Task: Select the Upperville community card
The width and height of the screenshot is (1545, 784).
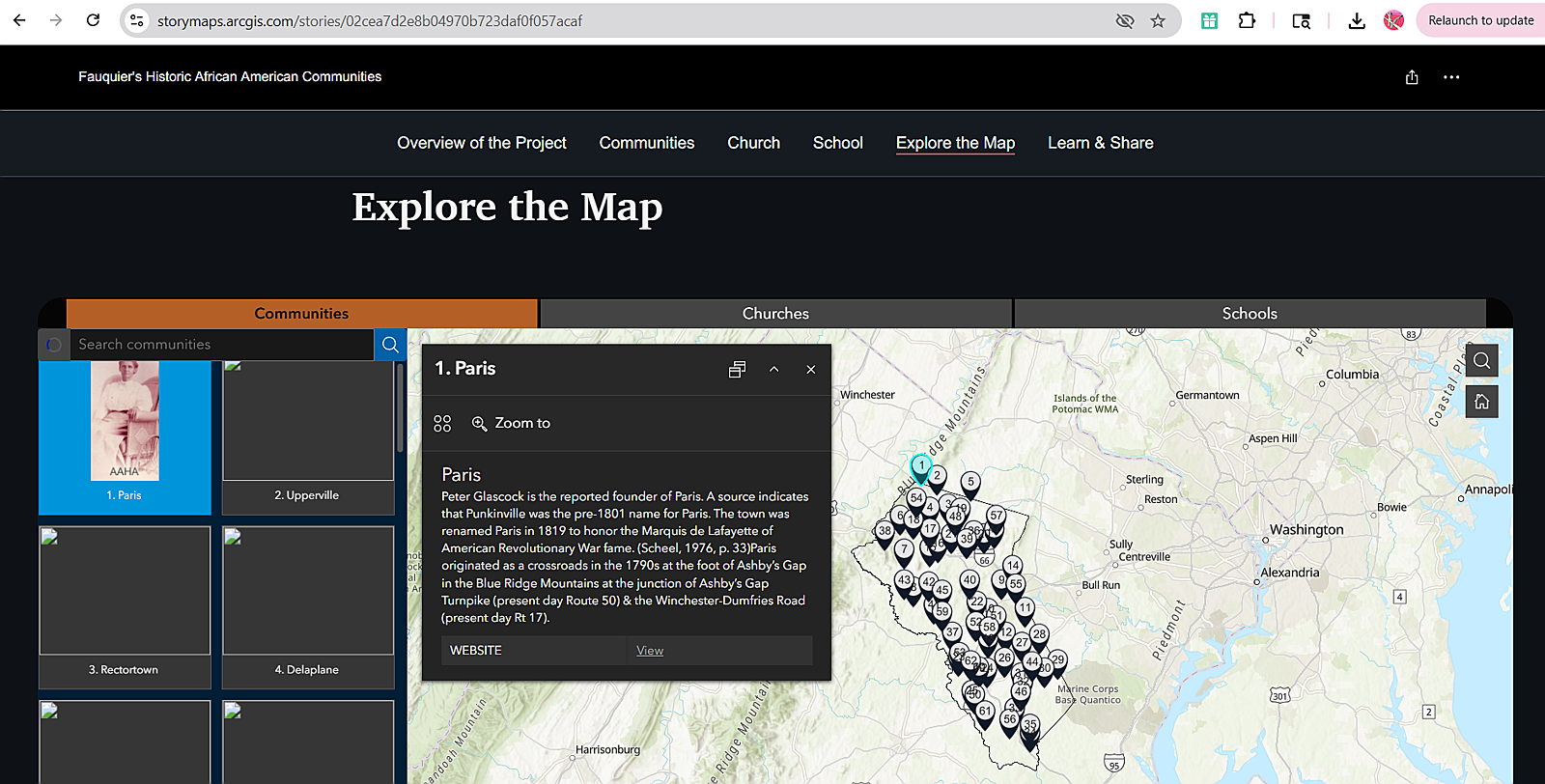Action: click(x=307, y=436)
